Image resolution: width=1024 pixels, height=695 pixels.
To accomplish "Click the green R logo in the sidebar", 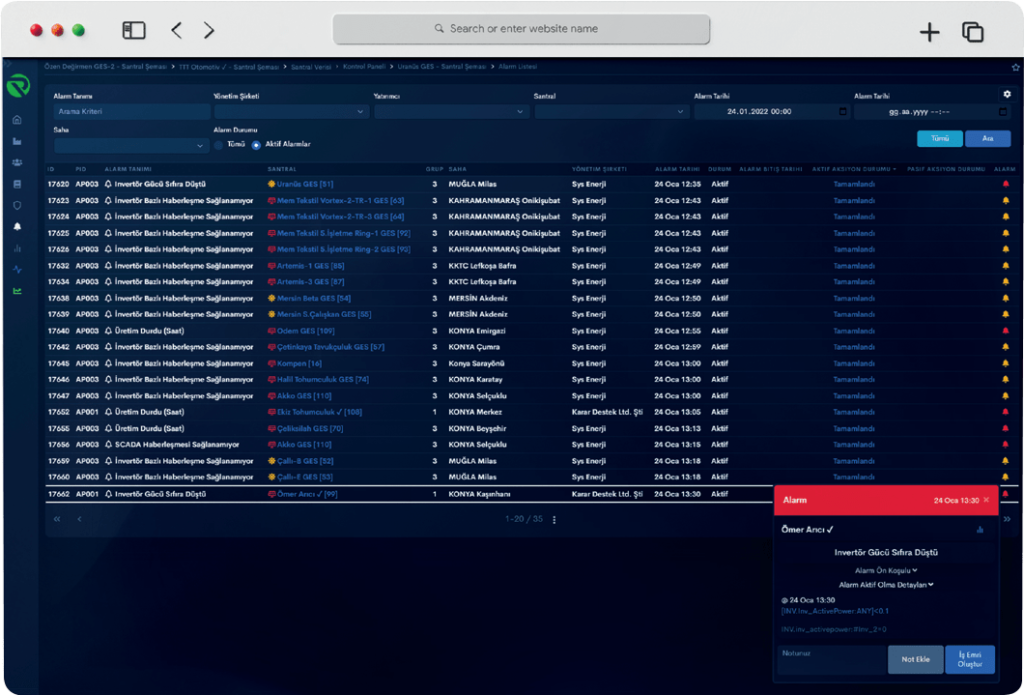I will coord(18,86).
